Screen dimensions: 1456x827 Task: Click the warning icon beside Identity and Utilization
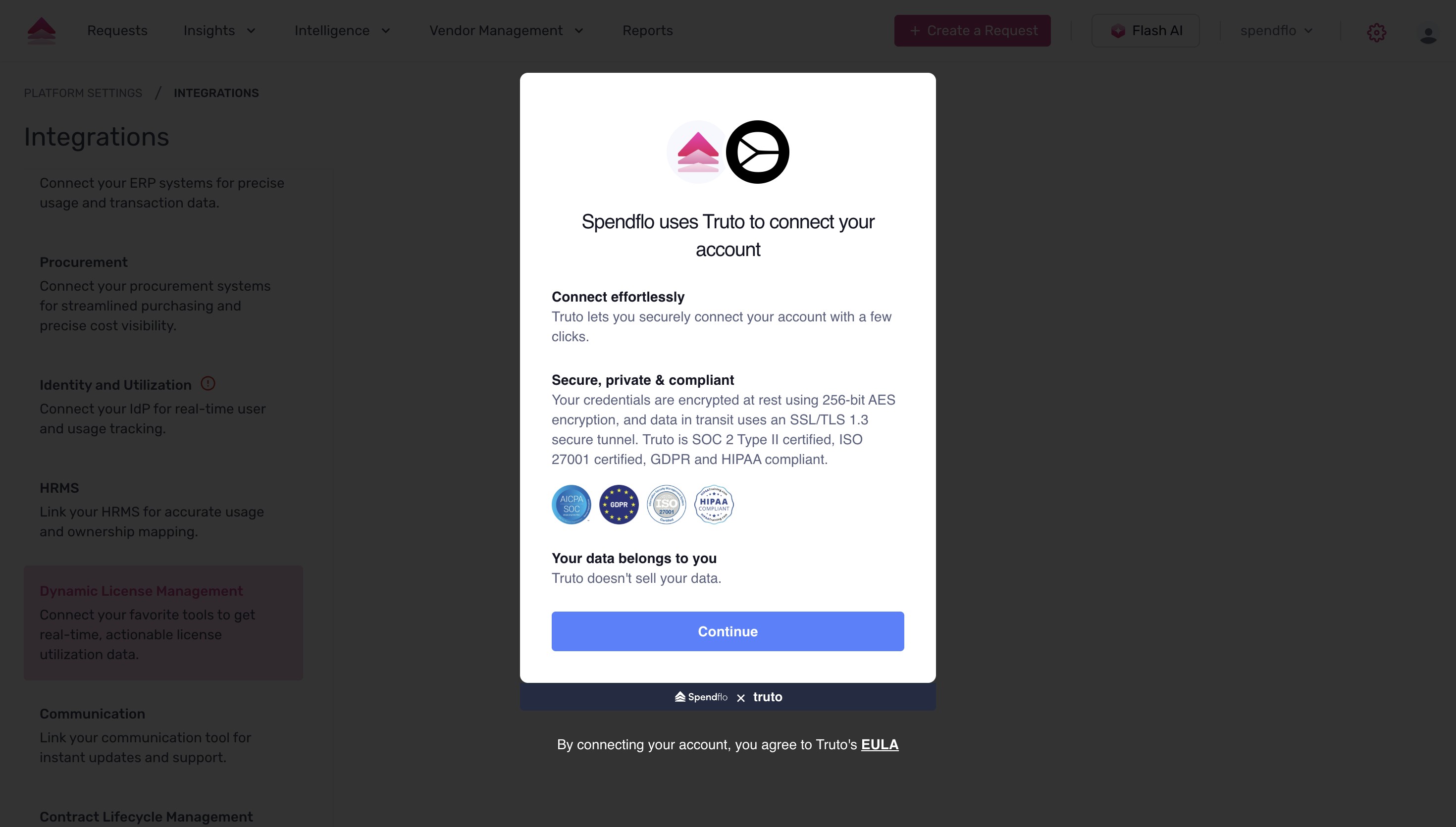point(208,383)
